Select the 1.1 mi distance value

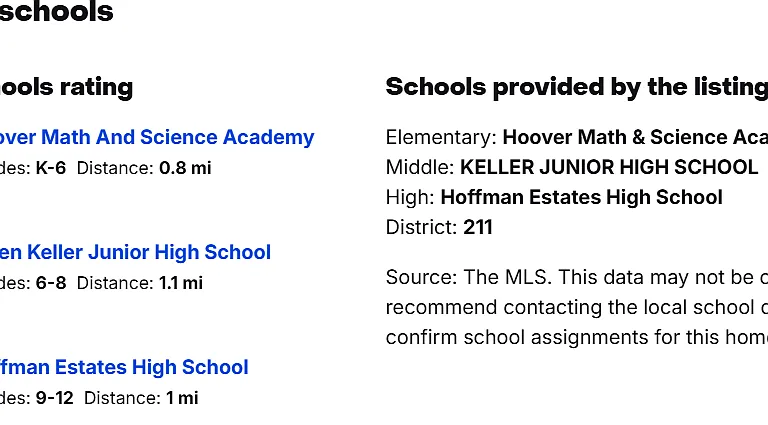click(181, 283)
